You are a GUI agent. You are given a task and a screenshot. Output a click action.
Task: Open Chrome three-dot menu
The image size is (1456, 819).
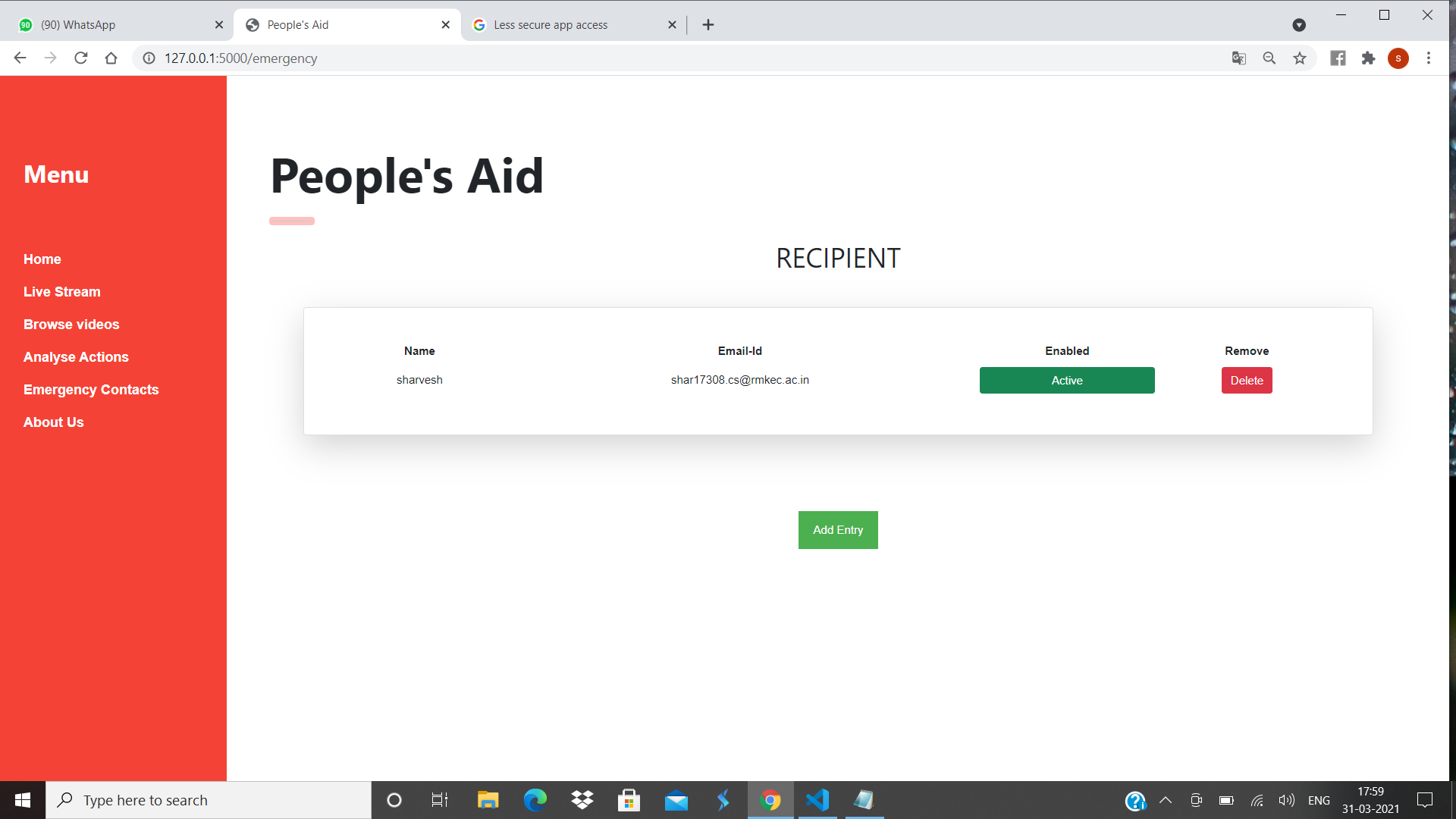tap(1429, 58)
